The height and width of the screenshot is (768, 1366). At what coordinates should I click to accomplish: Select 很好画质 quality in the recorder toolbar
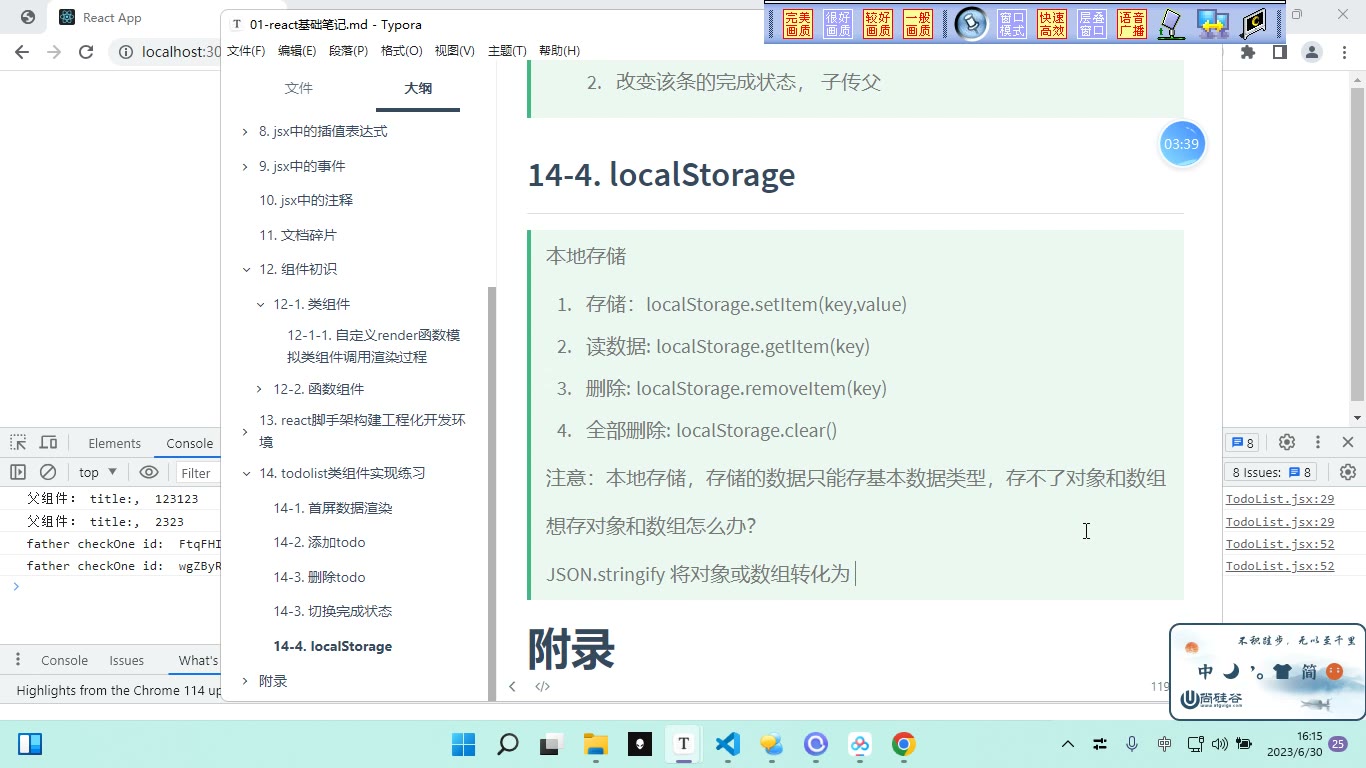tap(838, 24)
